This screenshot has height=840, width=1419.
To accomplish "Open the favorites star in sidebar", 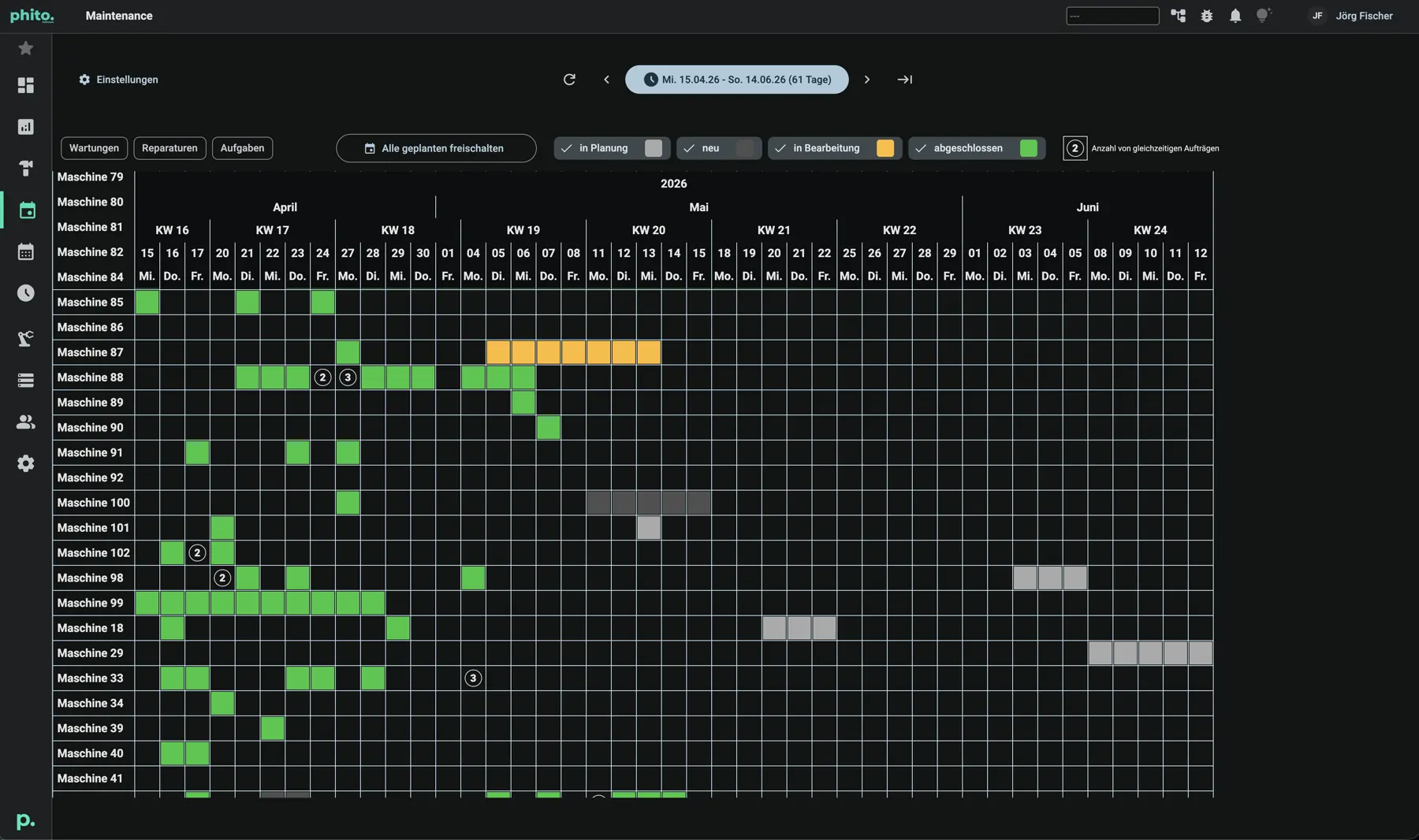I will 26,48.
